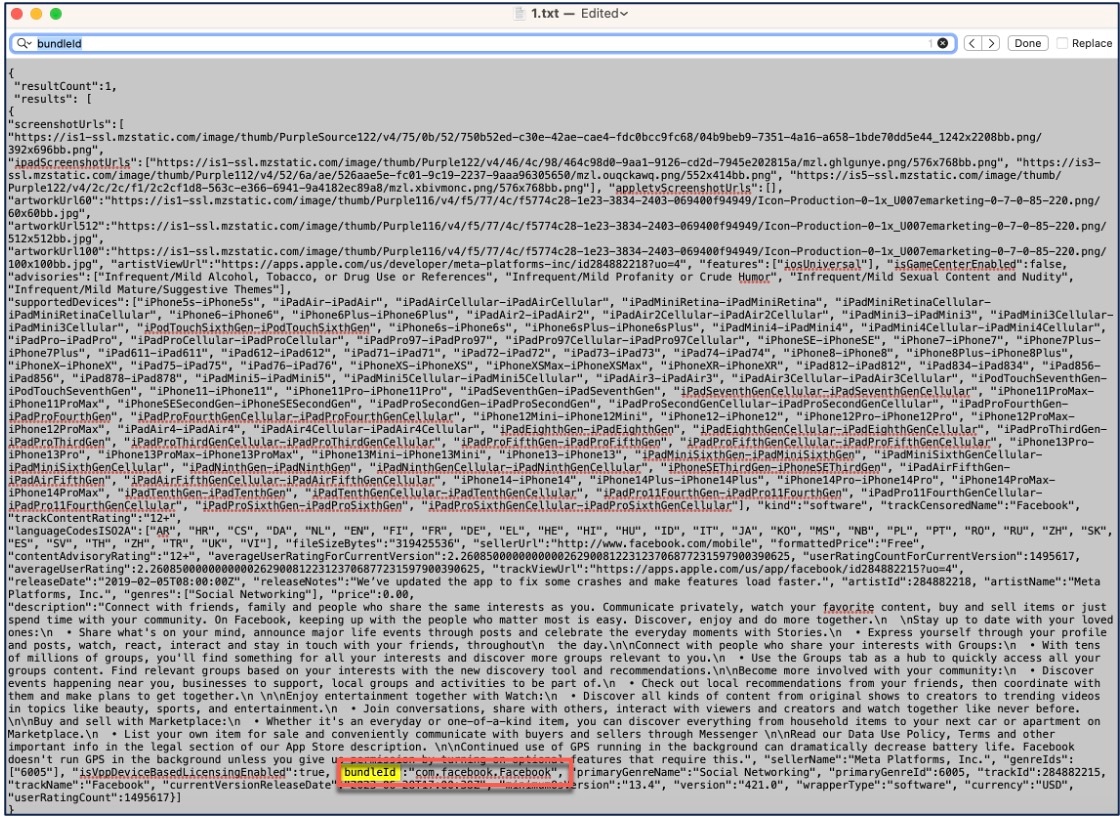Click the "artworkUrl60" key
This screenshot has height=818, width=1120.
53,201
